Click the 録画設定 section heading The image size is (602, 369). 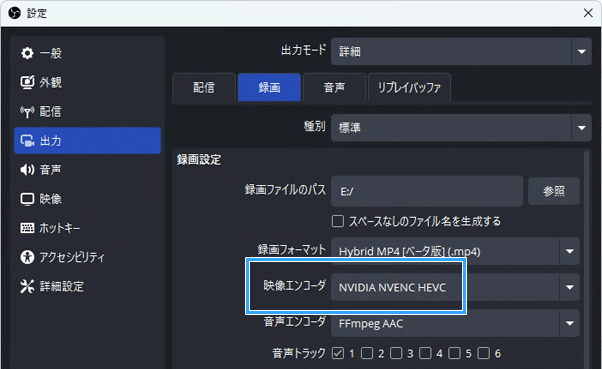pyautogui.click(x=199, y=159)
